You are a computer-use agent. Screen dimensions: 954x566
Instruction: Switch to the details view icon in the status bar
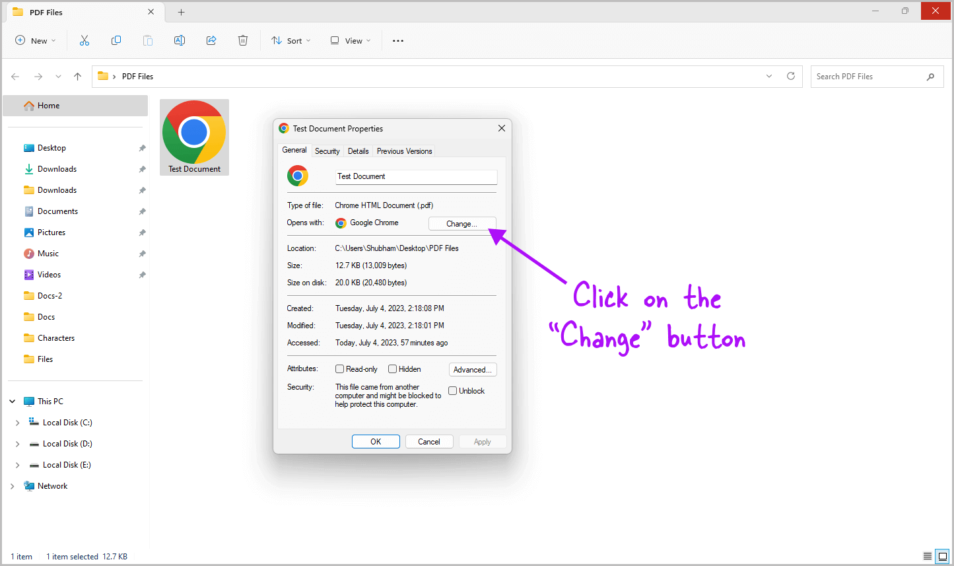927,556
